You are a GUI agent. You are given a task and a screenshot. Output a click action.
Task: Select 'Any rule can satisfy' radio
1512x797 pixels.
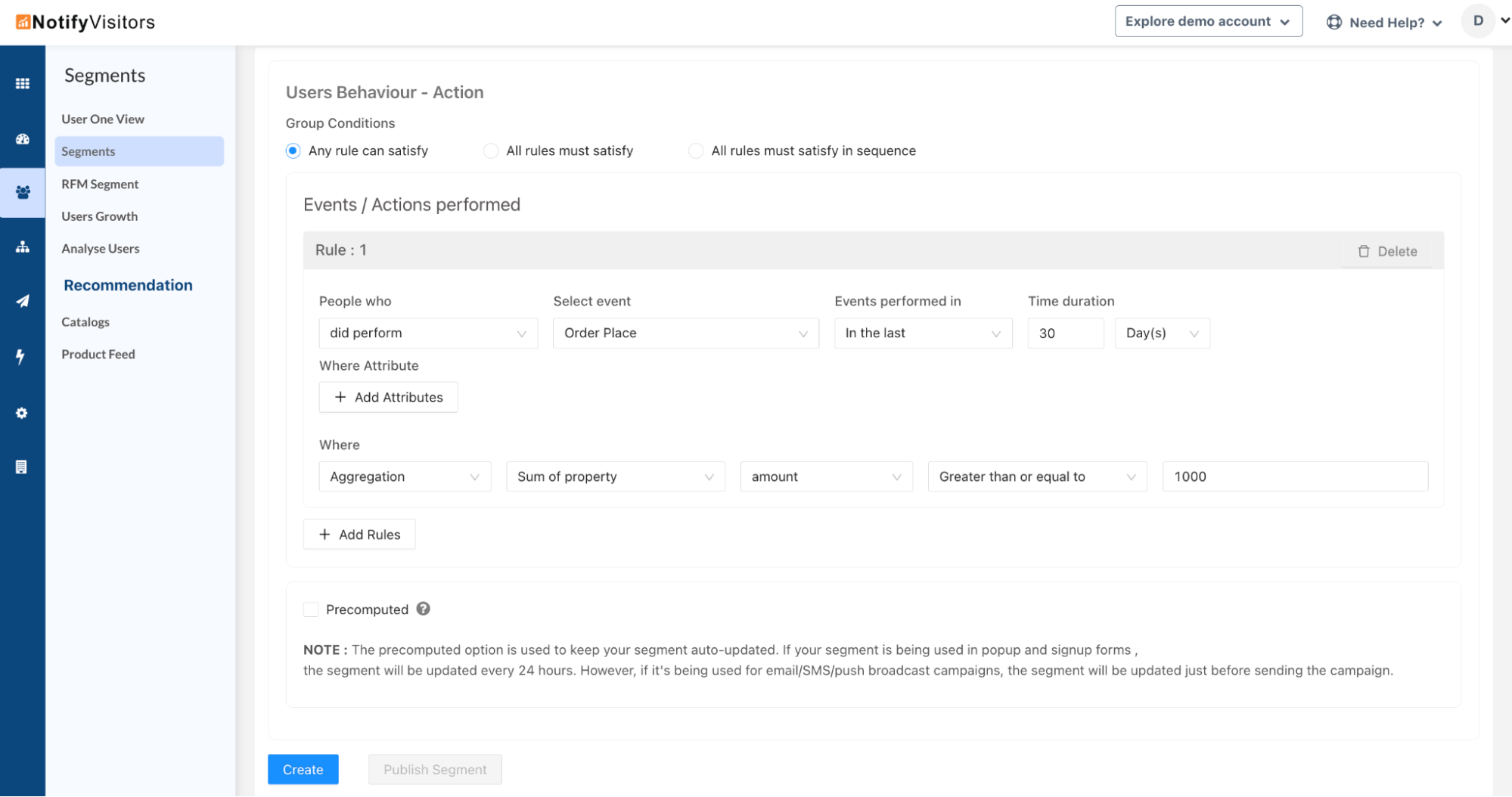click(293, 150)
